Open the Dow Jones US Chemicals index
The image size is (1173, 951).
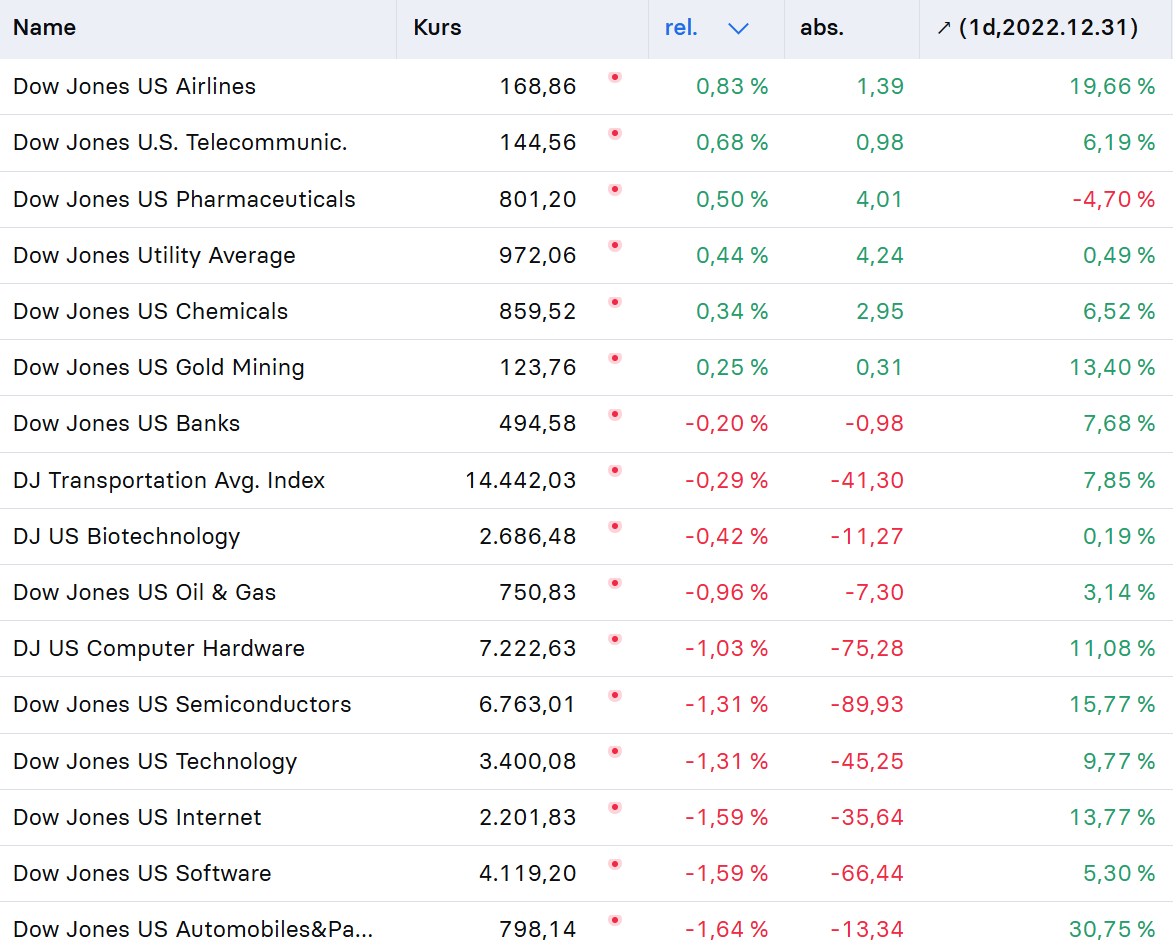(150, 311)
